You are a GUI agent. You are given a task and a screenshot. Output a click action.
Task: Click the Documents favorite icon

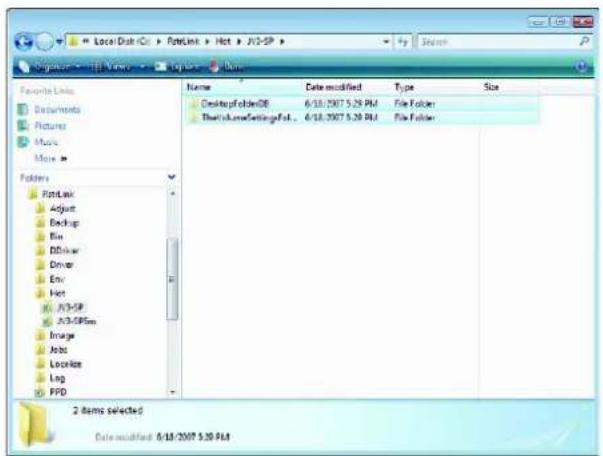[23, 110]
